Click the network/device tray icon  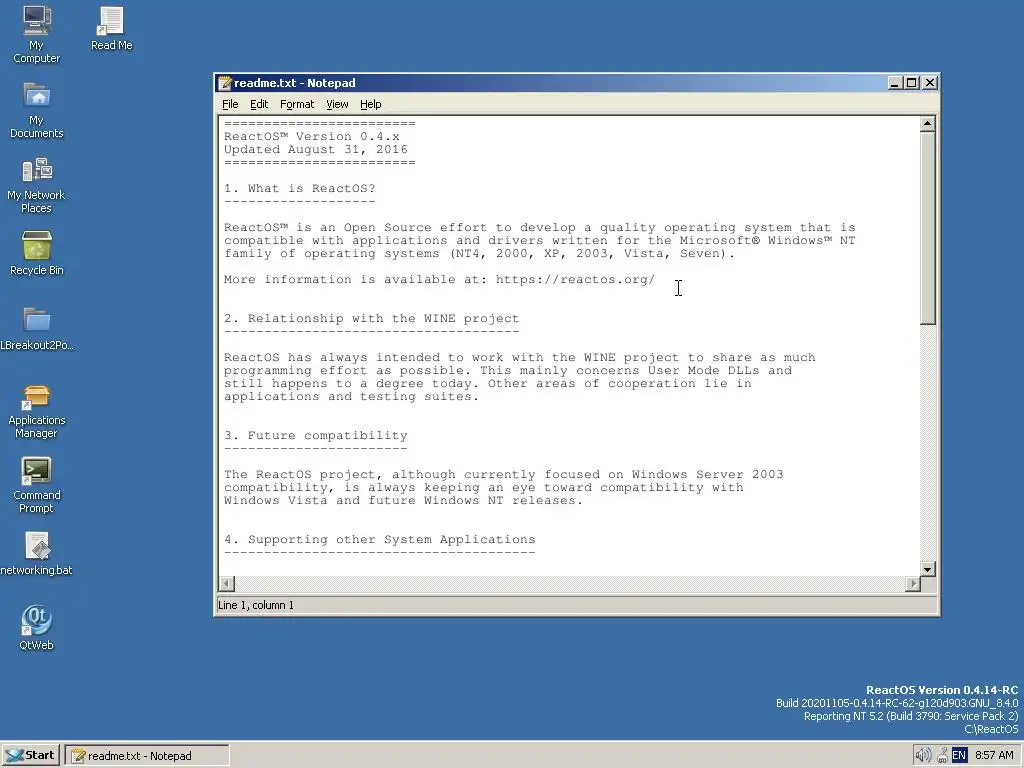942,755
